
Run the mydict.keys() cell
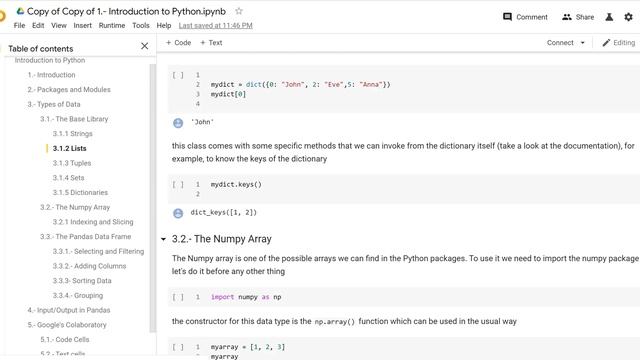click(x=178, y=184)
